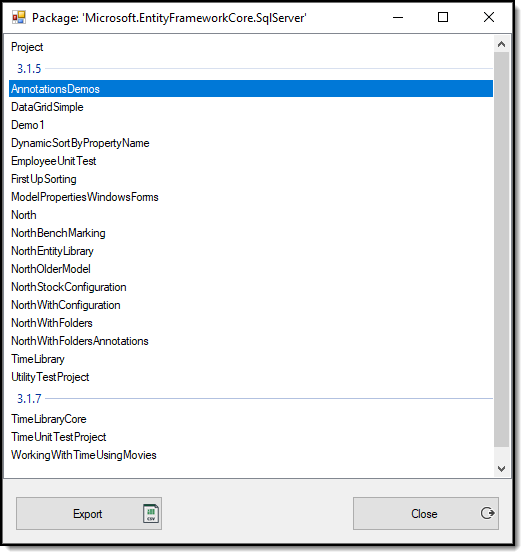Viewport: 526px width, 557px height.
Task: Click the exit arrow icon on Close button
Action: (x=487, y=513)
